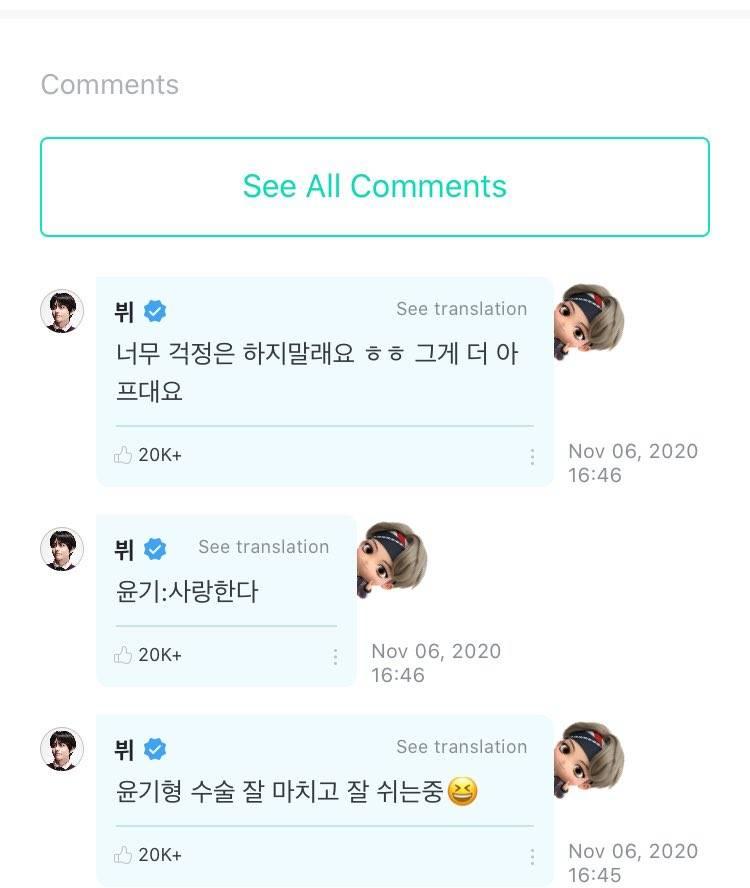This screenshot has height=888, width=750.
Task: See translation of 윤기:사랑한다 comment
Action: click(x=263, y=547)
